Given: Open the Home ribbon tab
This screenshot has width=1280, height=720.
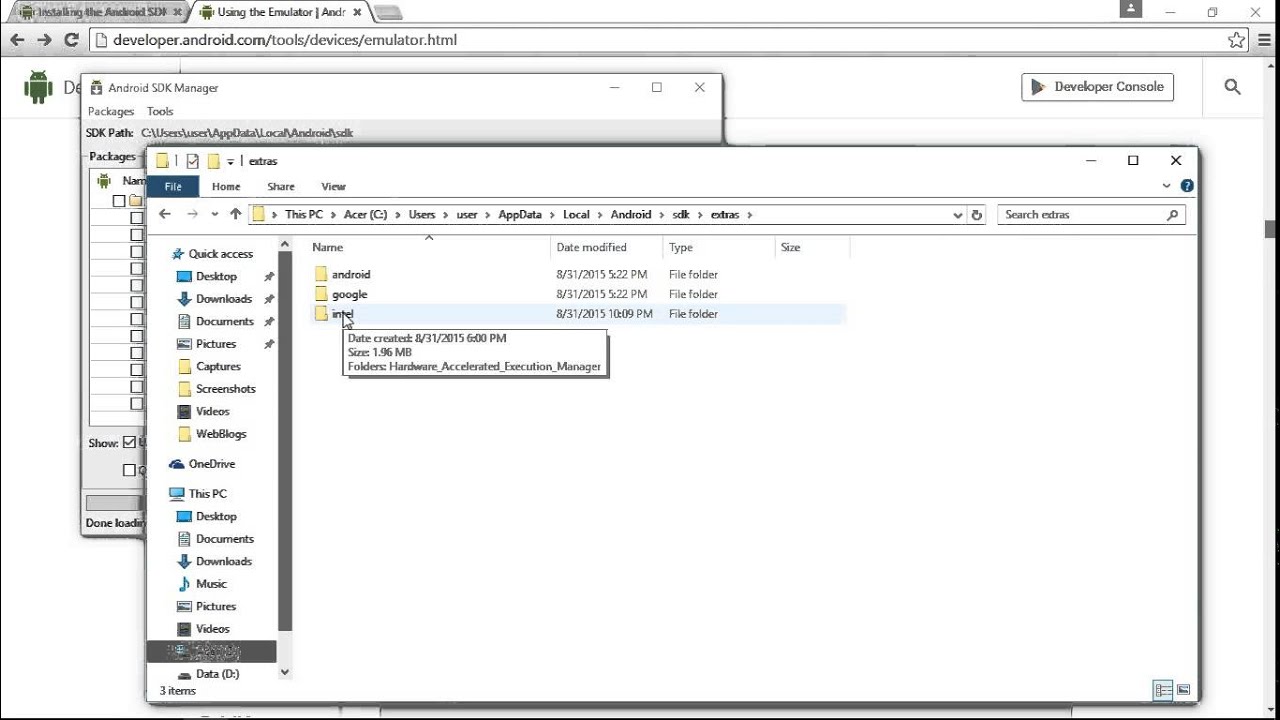Looking at the screenshot, I should pos(226,186).
